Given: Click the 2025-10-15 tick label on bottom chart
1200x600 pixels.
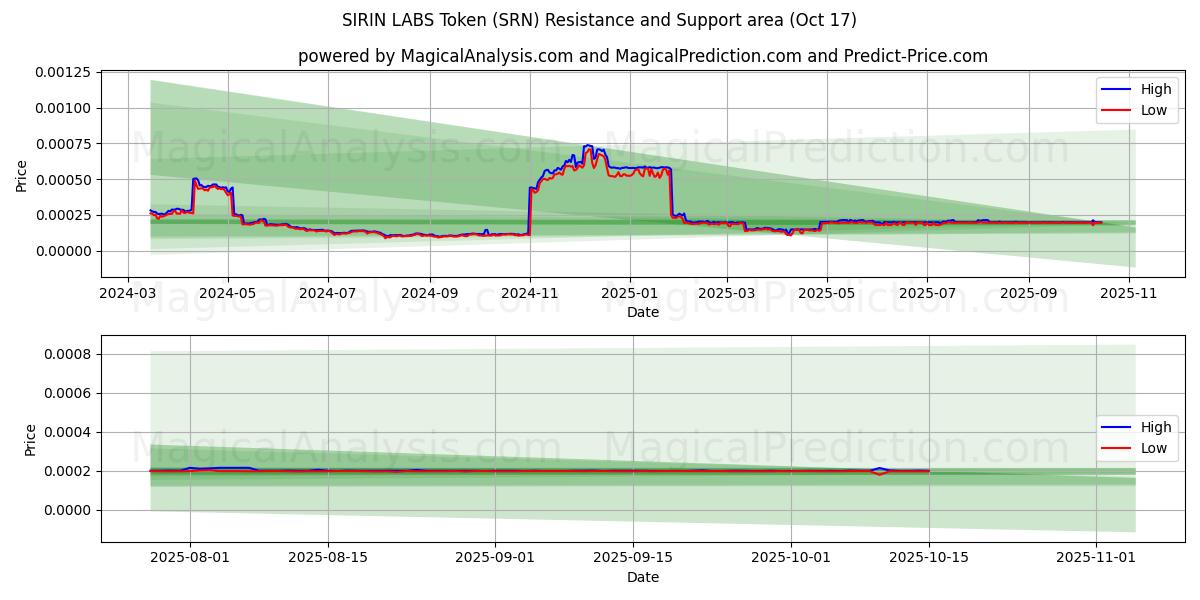Looking at the screenshot, I should [x=928, y=558].
